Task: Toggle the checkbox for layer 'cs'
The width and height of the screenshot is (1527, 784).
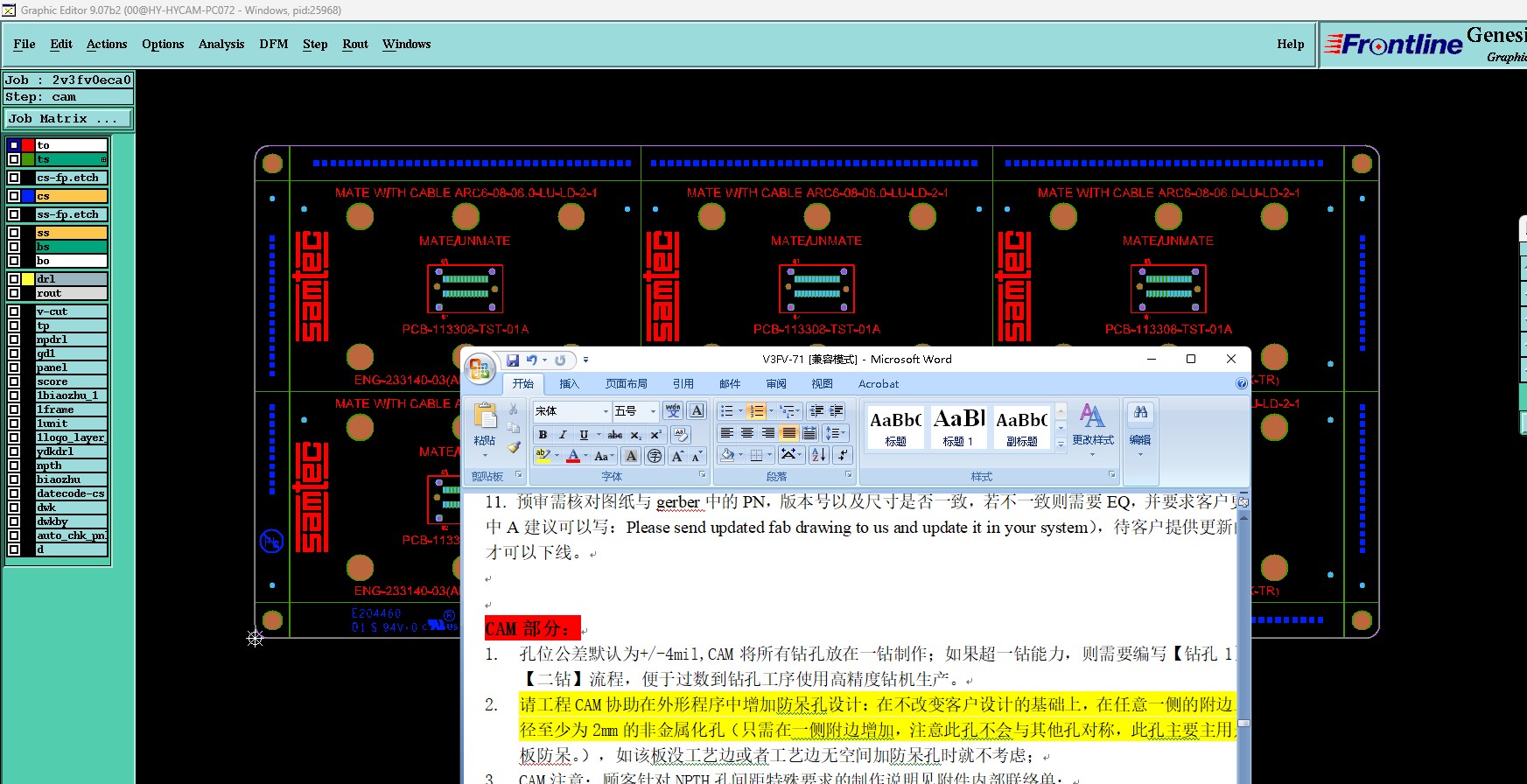Action: pos(14,196)
